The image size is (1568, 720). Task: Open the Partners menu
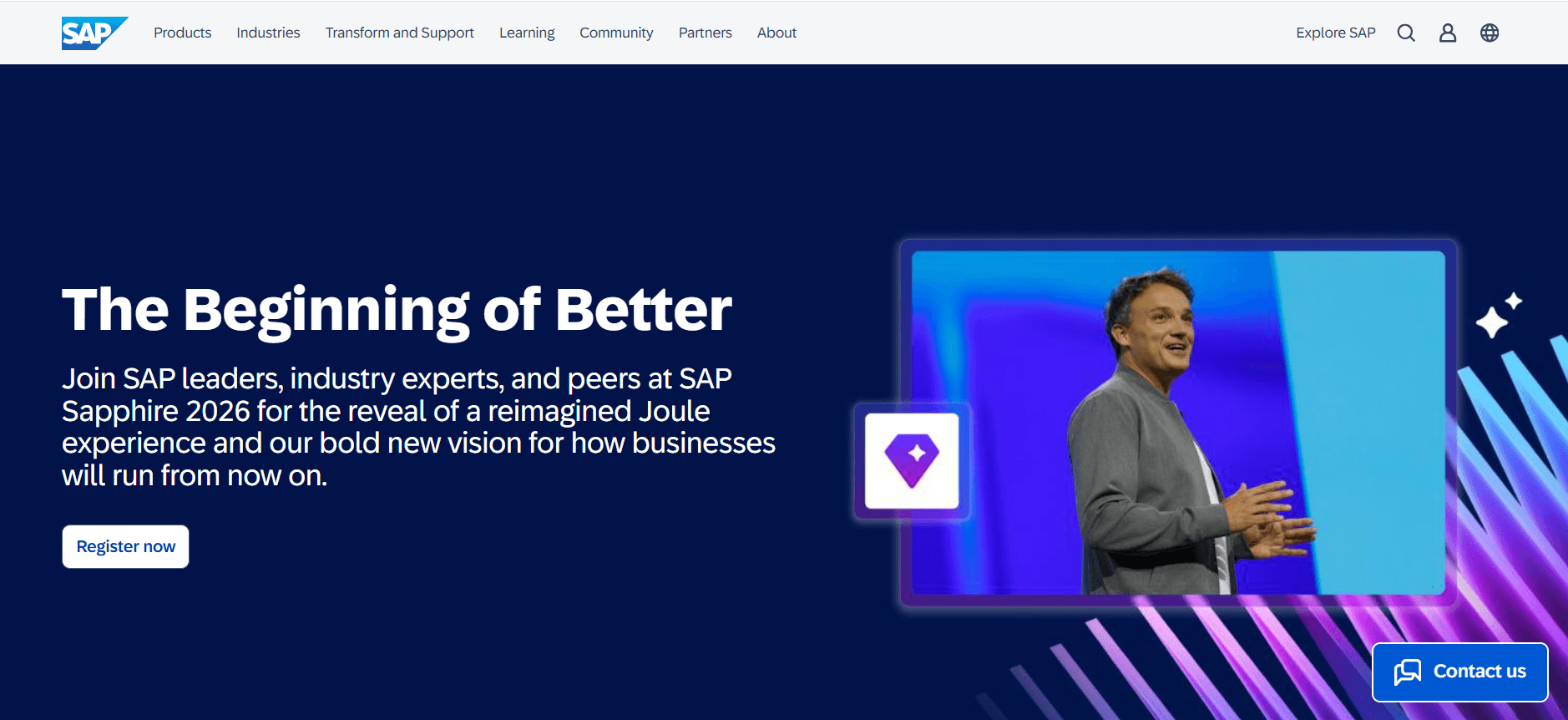tap(706, 33)
